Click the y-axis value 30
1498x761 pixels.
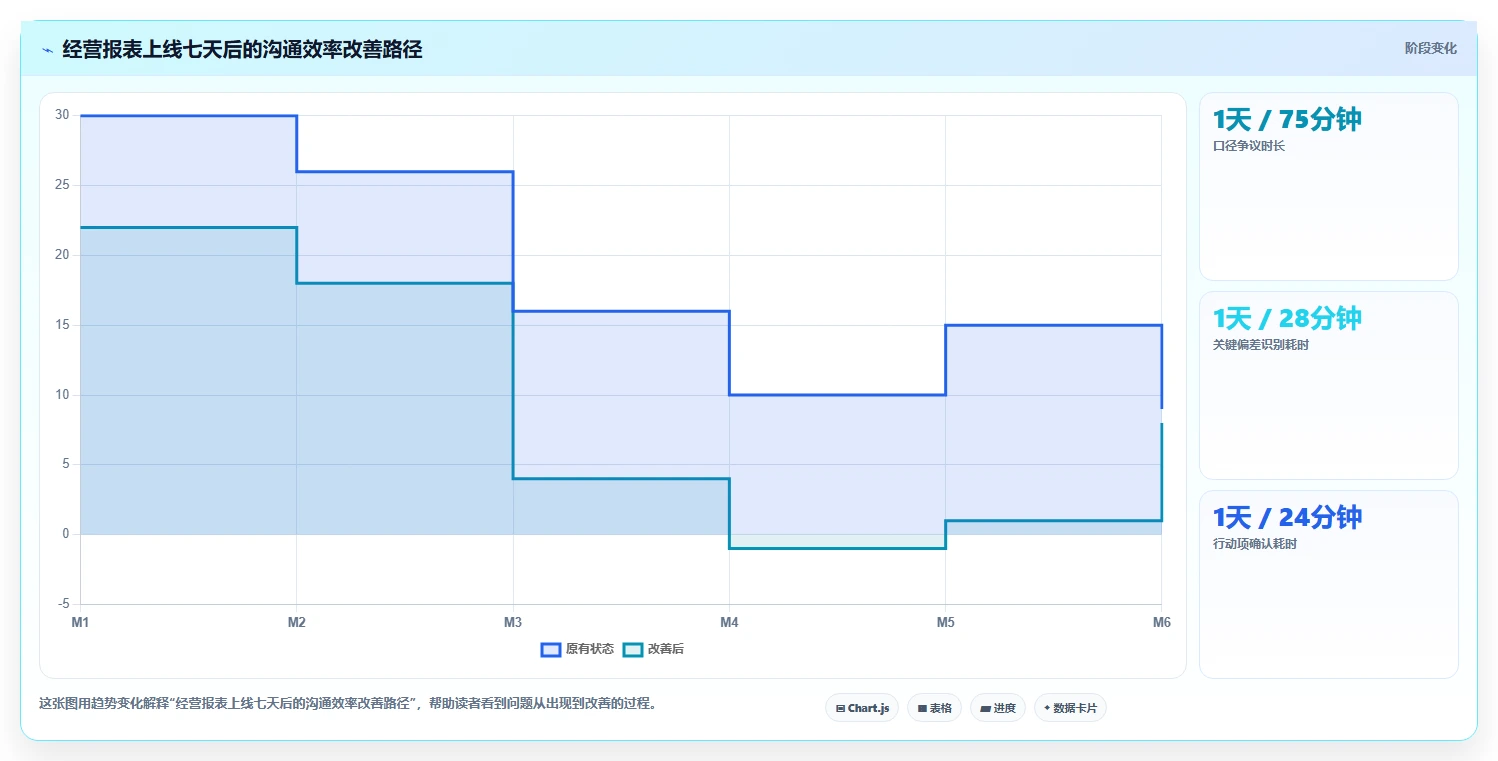point(62,115)
